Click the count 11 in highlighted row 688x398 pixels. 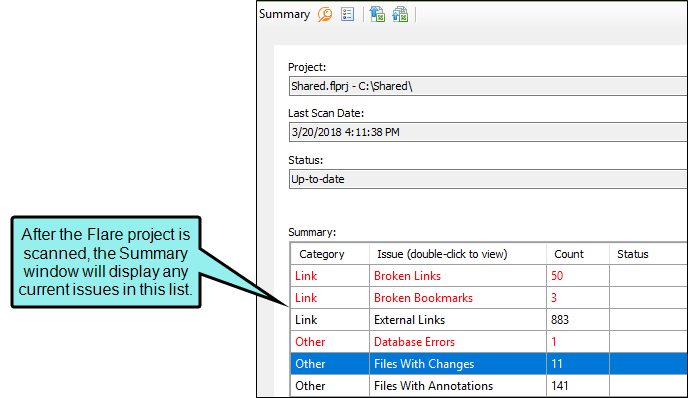coord(557,363)
